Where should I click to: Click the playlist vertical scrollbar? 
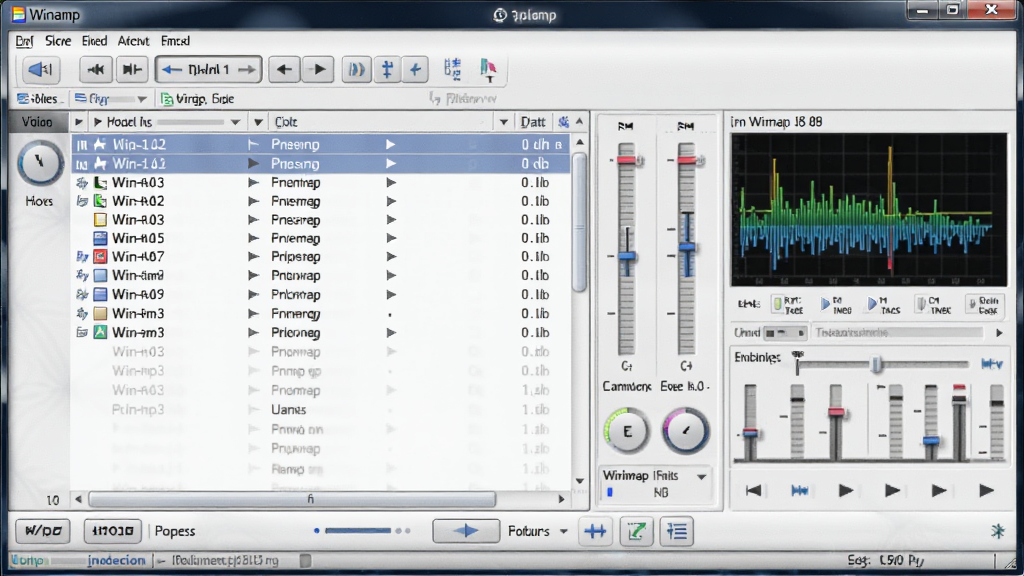(579, 312)
